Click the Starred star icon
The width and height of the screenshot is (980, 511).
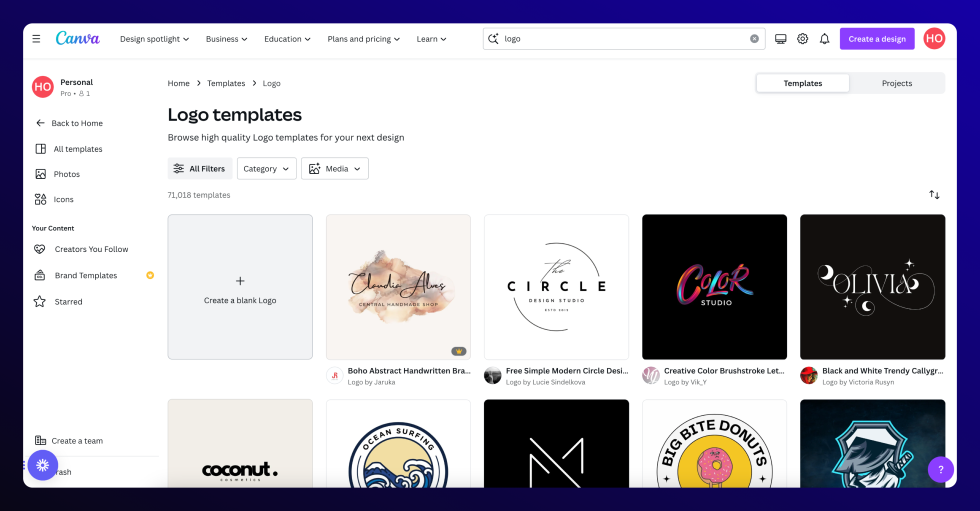click(39, 302)
